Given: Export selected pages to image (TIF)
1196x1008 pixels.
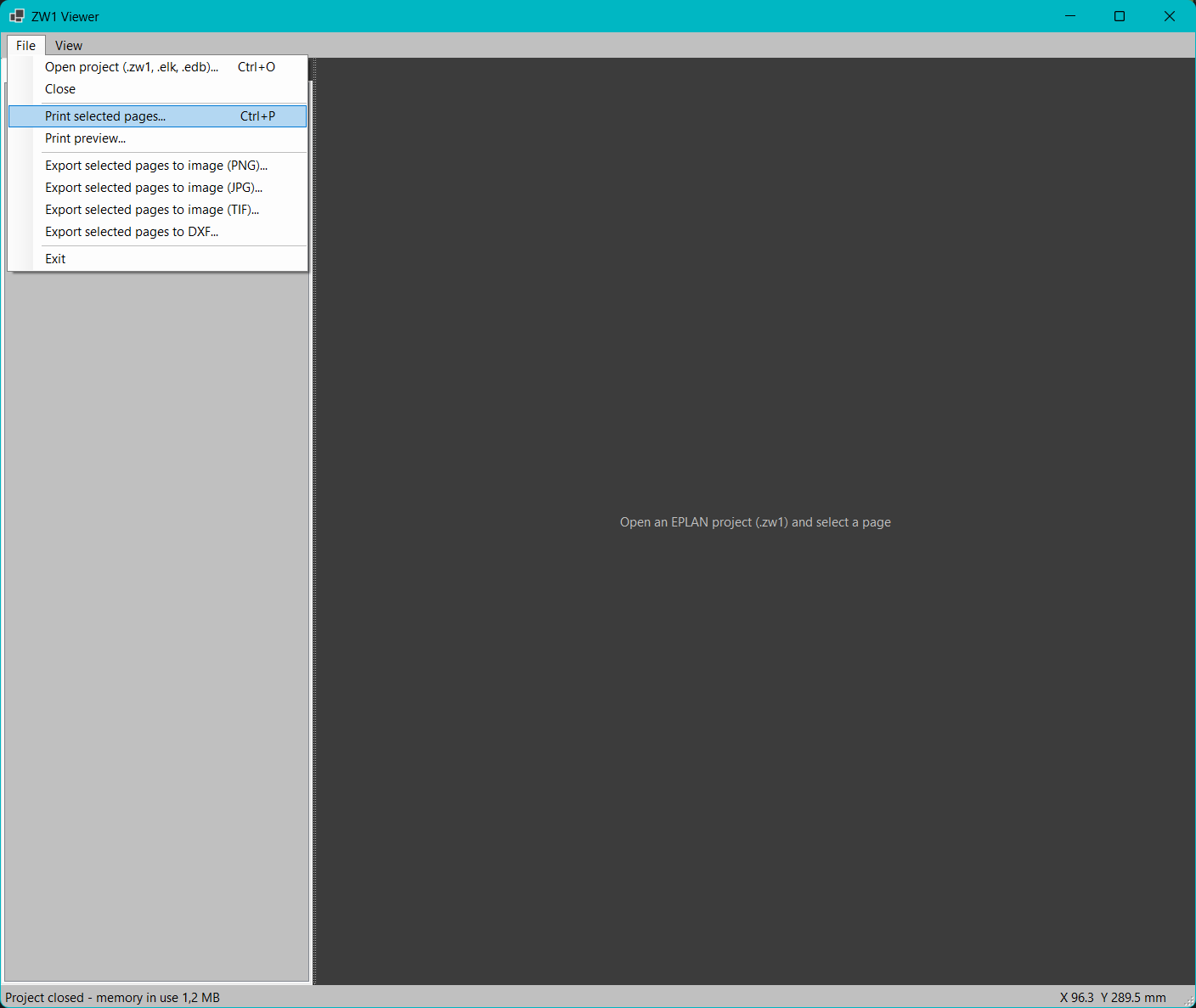Looking at the screenshot, I should 158,210.
